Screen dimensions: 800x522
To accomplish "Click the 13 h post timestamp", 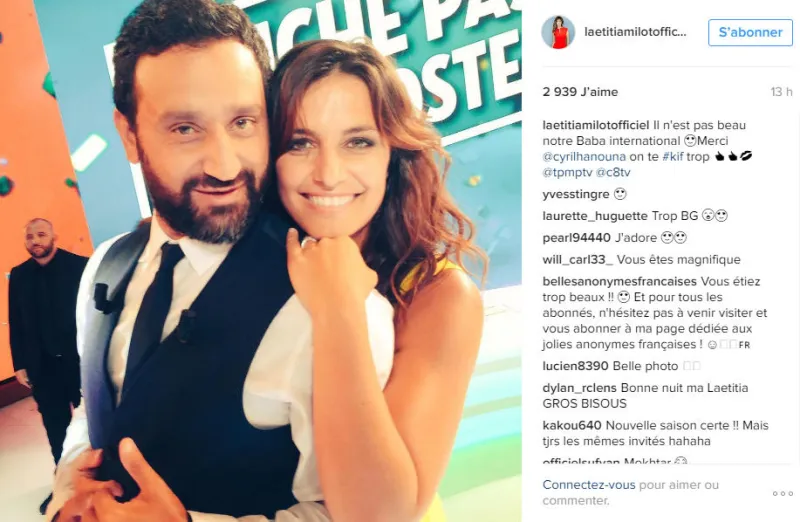I will tap(781, 92).
